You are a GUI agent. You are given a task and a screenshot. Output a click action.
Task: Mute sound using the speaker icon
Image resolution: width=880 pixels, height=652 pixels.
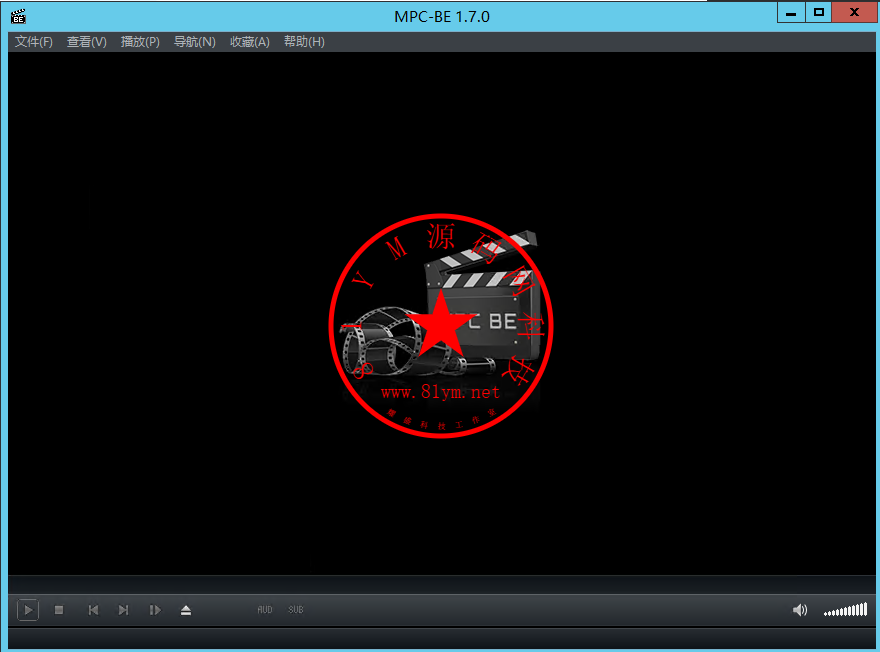(800, 610)
